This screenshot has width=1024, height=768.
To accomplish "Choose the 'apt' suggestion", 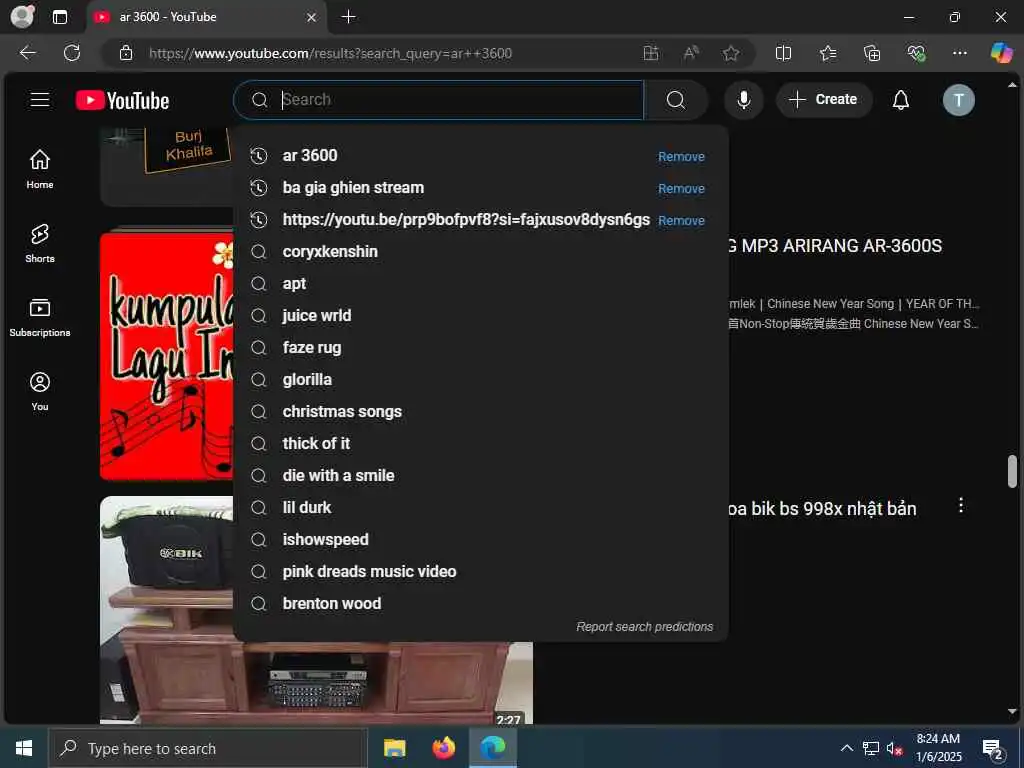I will pos(480,283).
